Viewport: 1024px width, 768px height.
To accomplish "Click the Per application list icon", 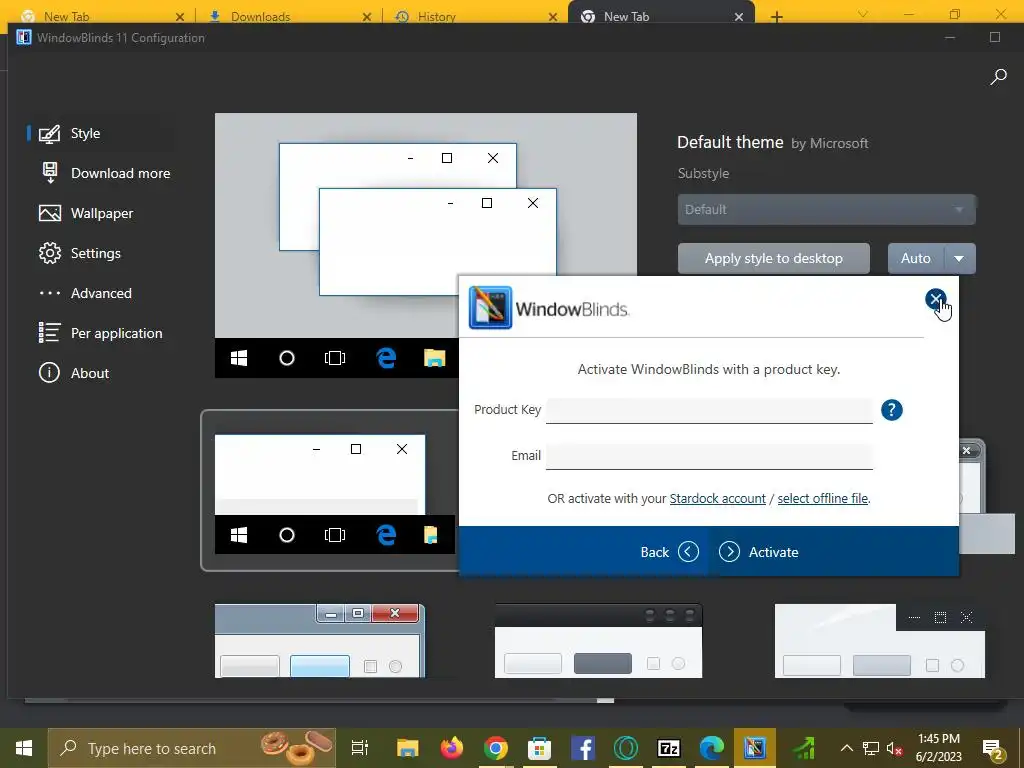I will (50, 333).
